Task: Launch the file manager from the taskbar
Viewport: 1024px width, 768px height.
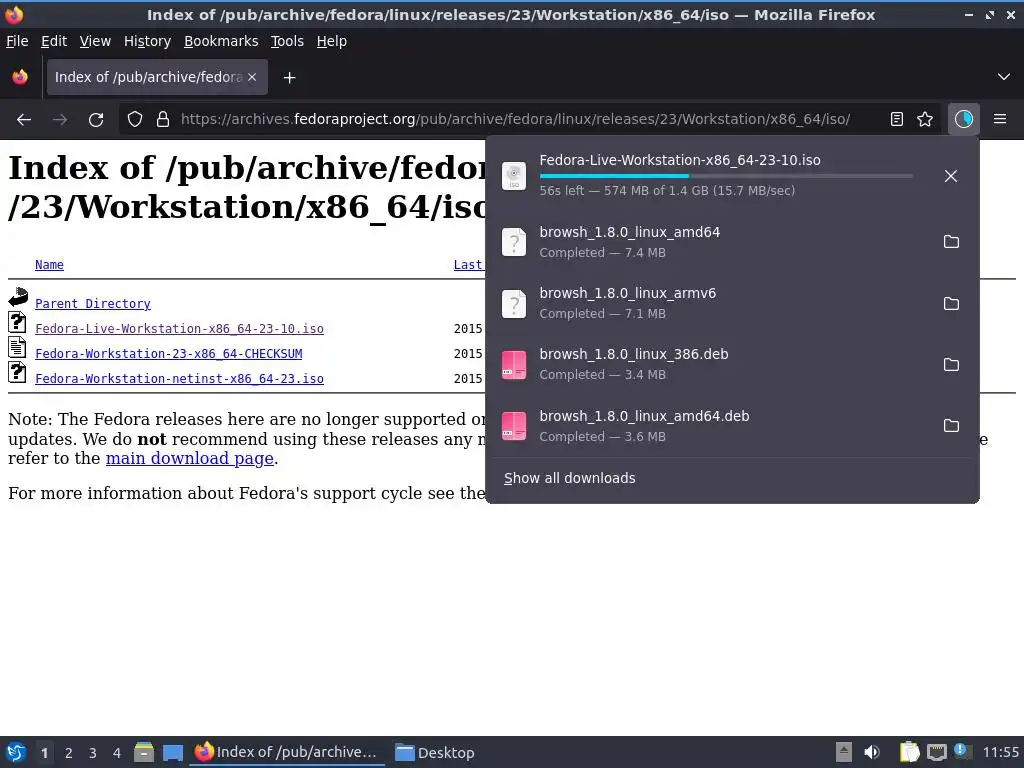Action: click(144, 752)
